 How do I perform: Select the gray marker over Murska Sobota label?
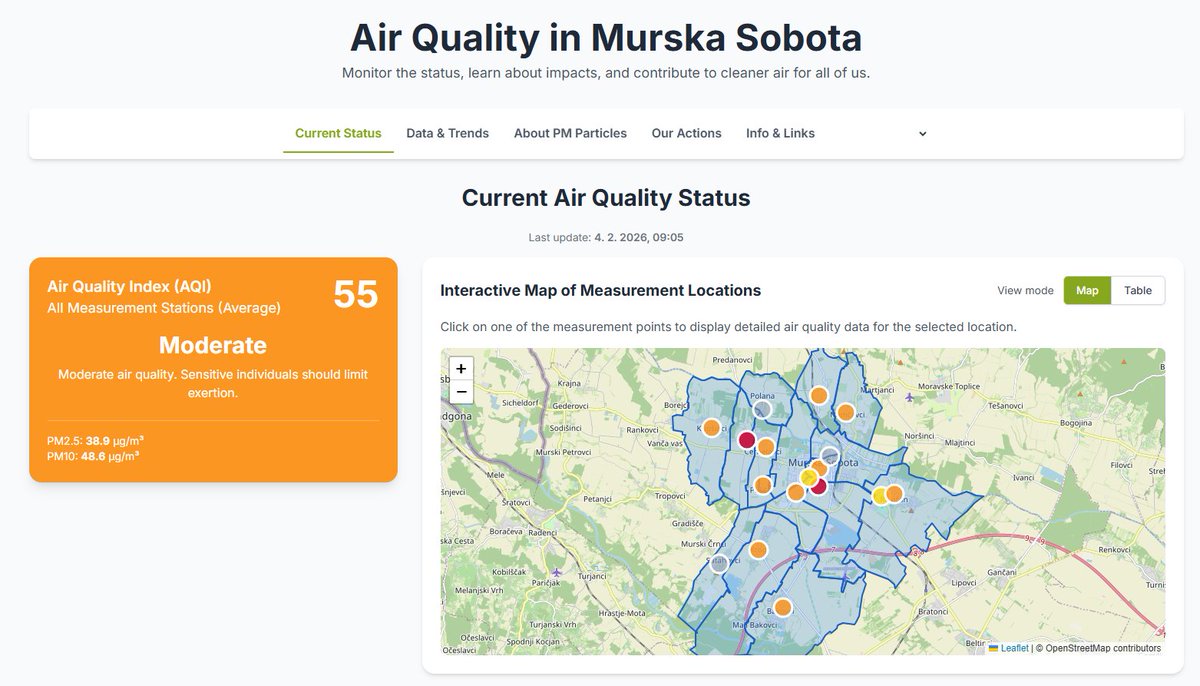pos(829,455)
